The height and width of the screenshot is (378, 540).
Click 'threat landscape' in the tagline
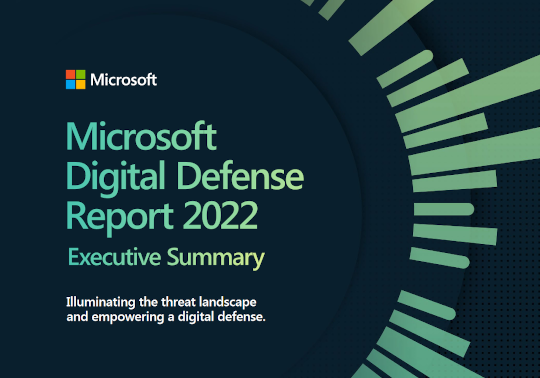[209, 302]
